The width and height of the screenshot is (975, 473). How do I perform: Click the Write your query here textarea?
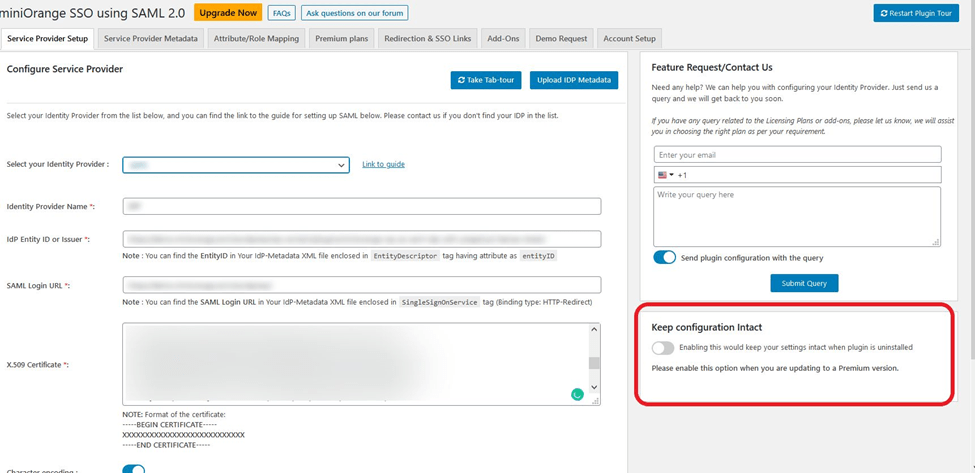[797, 216]
